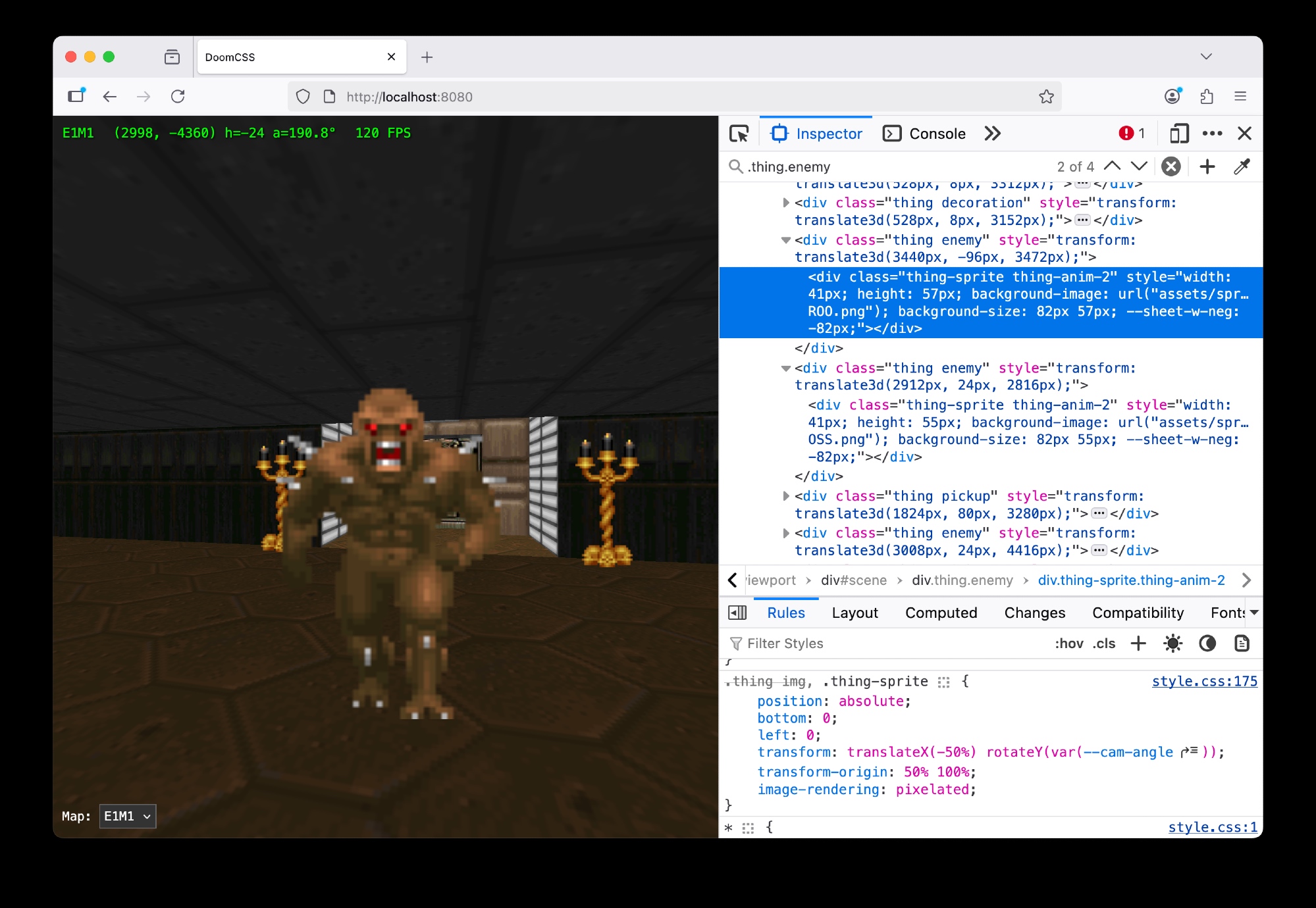Open the E1M1 map dropdown
This screenshot has width=1316, height=908.
[x=128, y=816]
